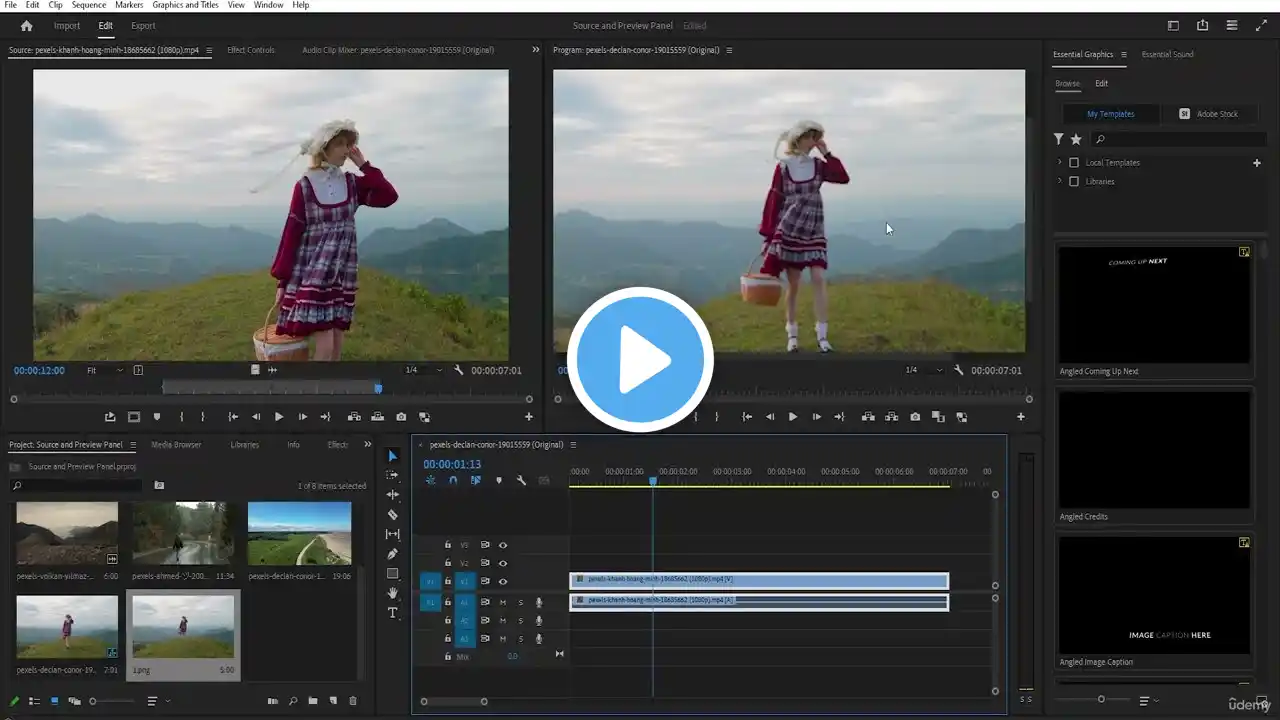The height and width of the screenshot is (720, 1280).
Task: Select the pexels-ahmed rainy road thumbnail
Action: [x=183, y=533]
